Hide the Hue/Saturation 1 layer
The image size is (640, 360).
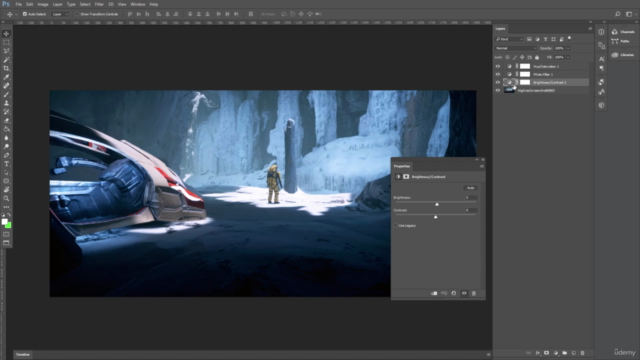pos(498,66)
